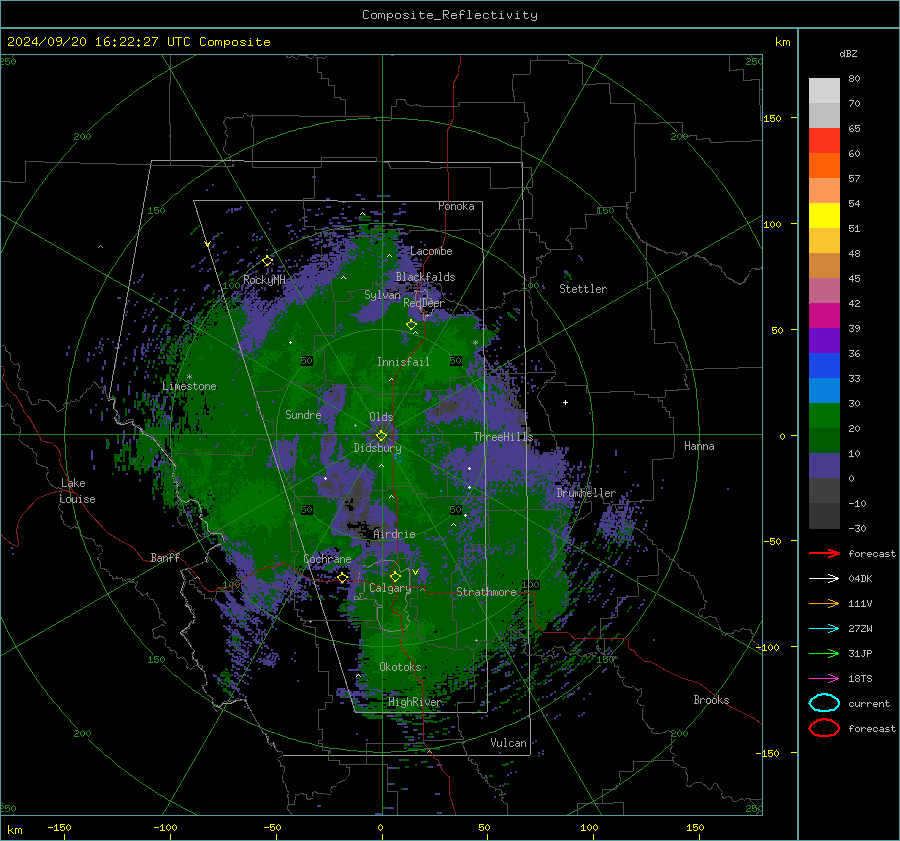This screenshot has height=841, width=900.
Task: Click the Blackfalds city label
Action: tap(425, 277)
